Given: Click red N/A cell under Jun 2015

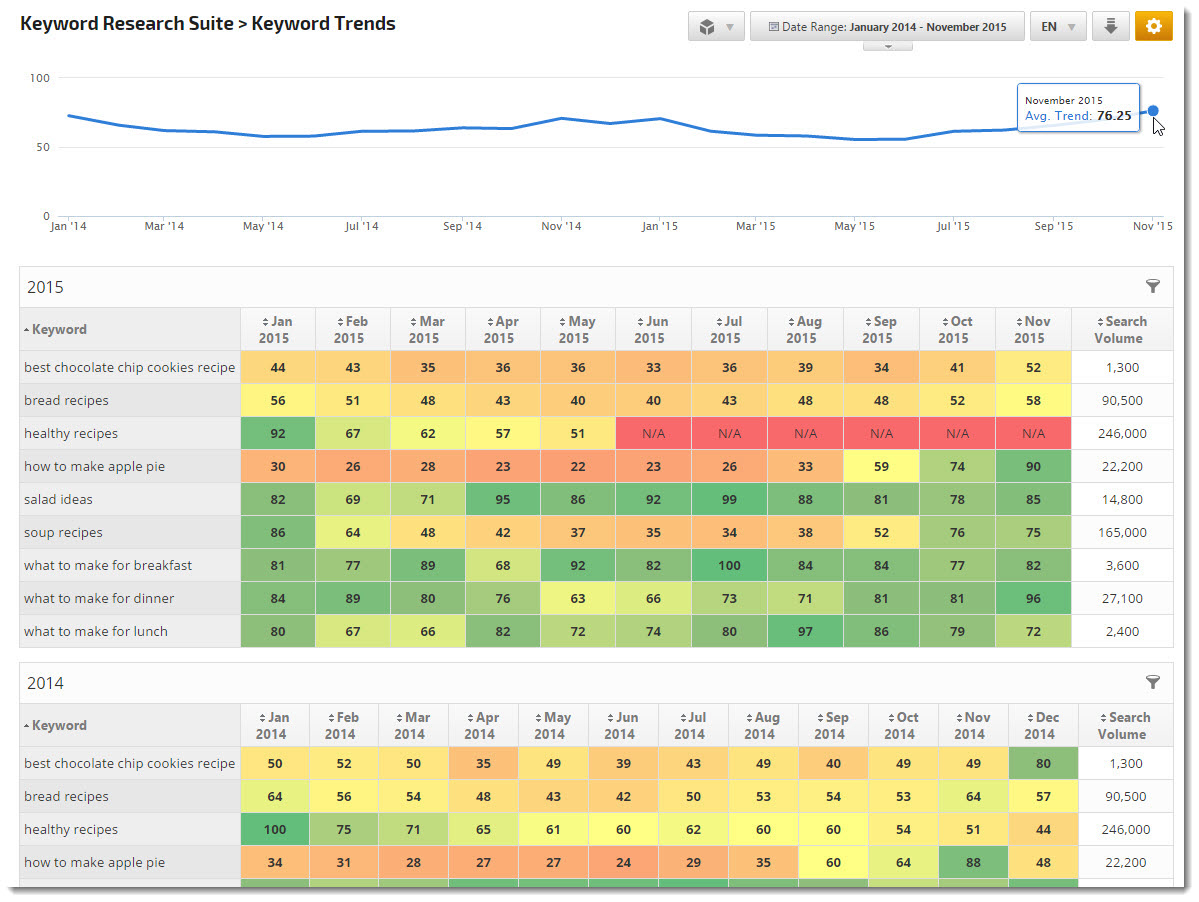Looking at the screenshot, I should (653, 434).
